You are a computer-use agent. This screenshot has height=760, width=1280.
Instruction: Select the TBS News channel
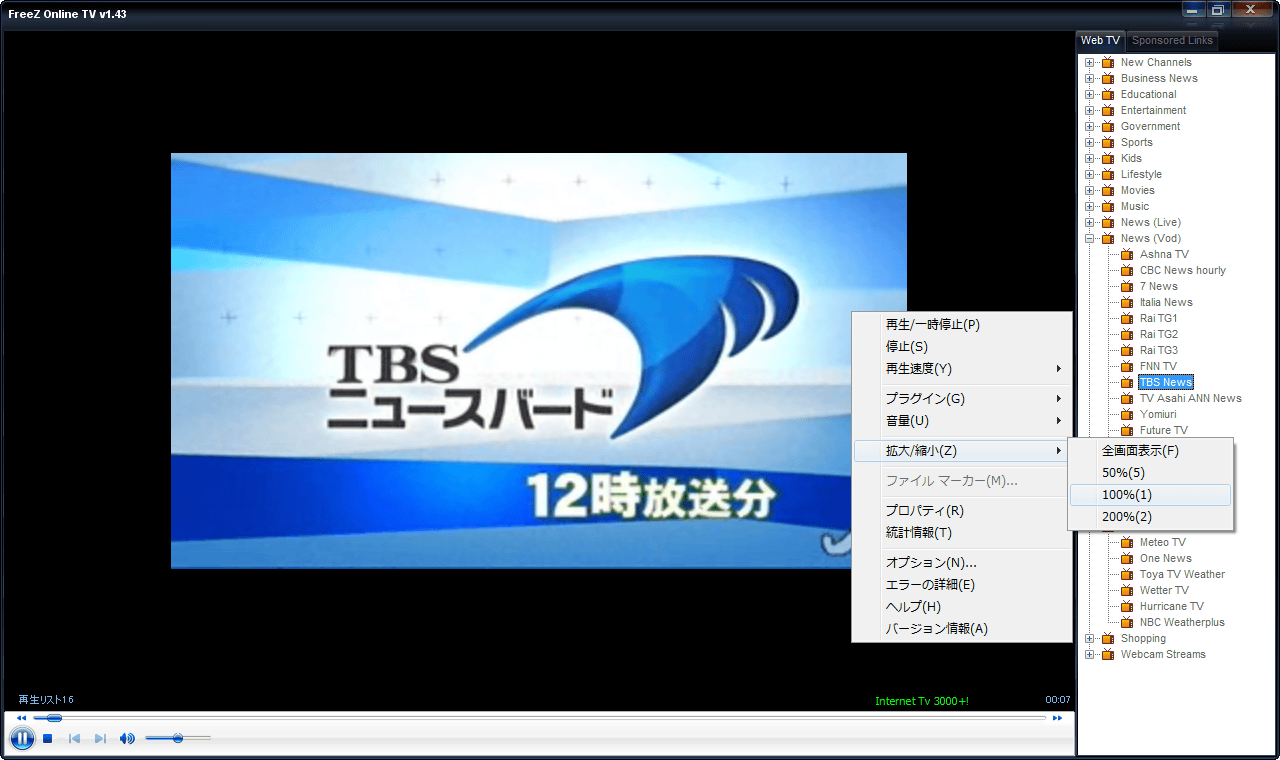click(x=1166, y=382)
